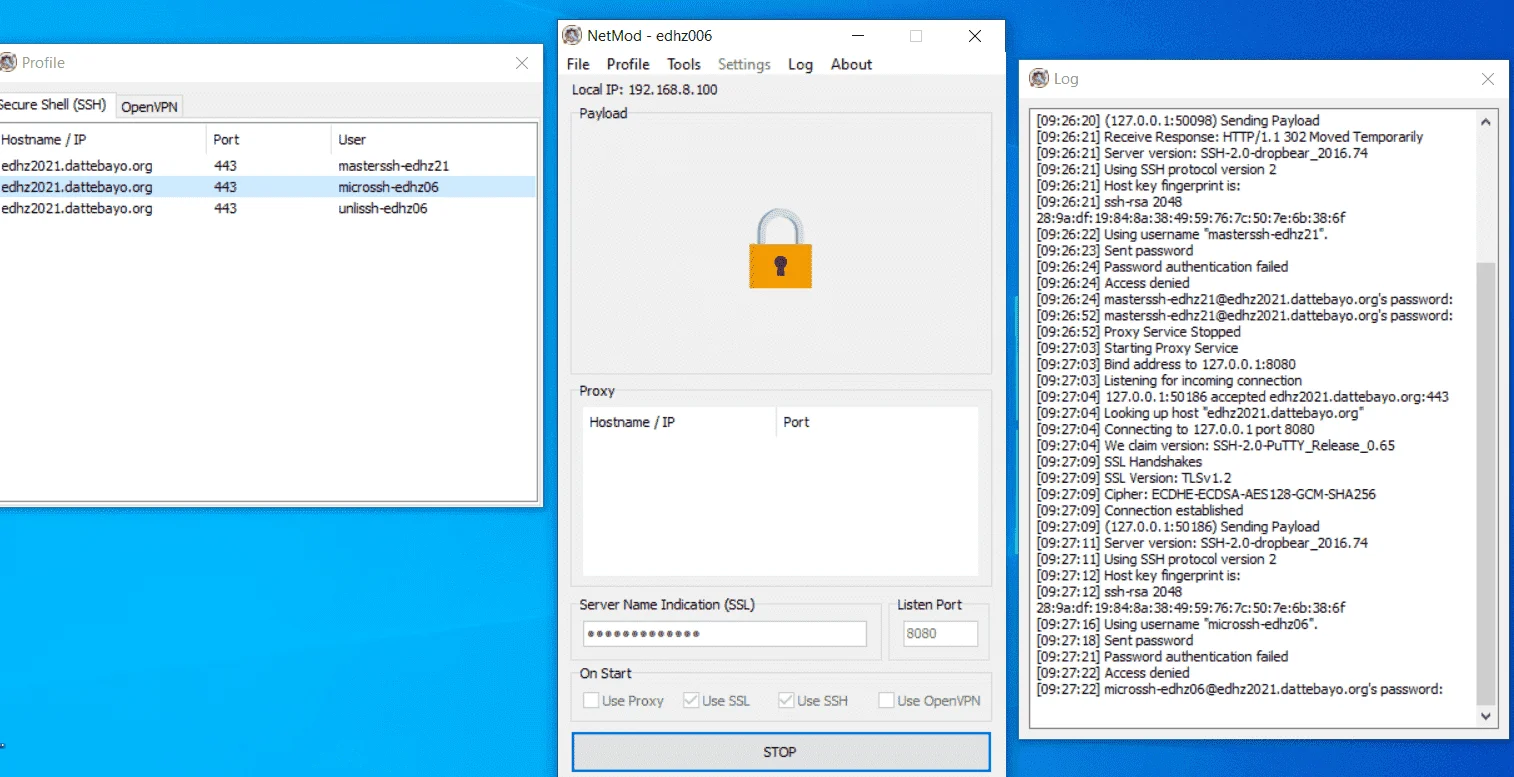Open the Tools menu
This screenshot has height=777, width=1514.
coord(684,64)
